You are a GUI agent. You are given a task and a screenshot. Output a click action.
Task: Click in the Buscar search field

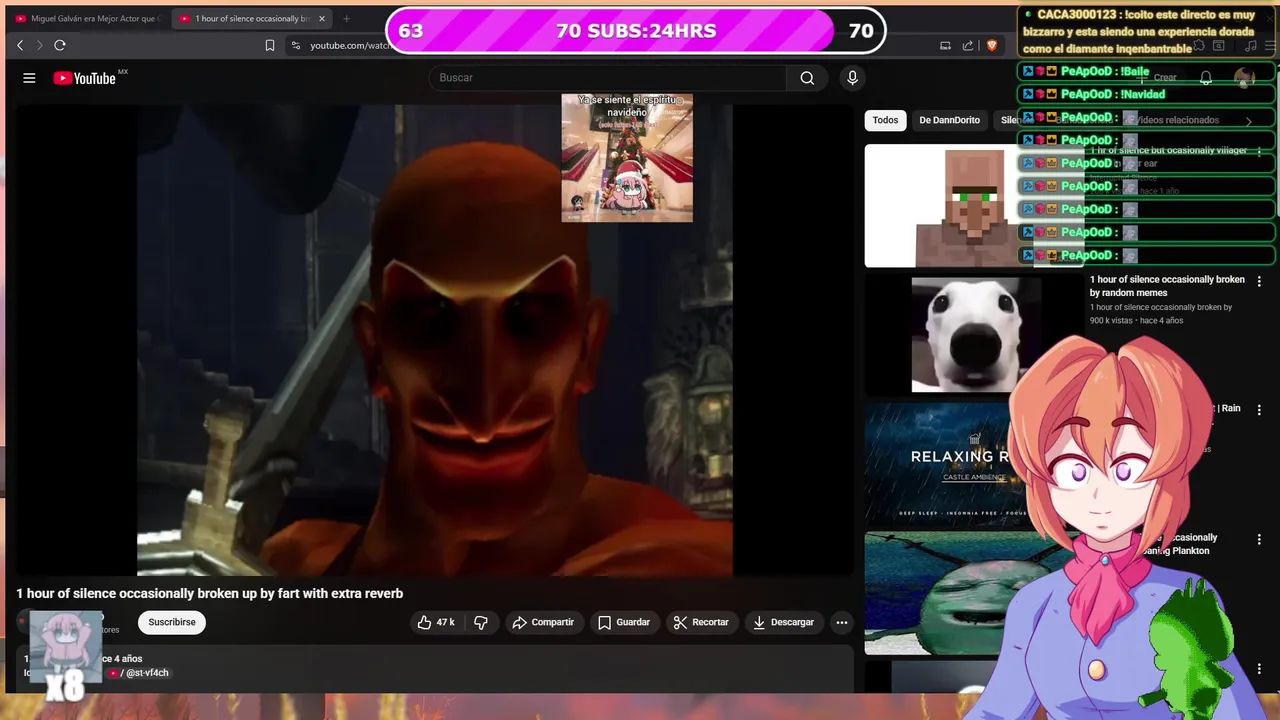[608, 78]
